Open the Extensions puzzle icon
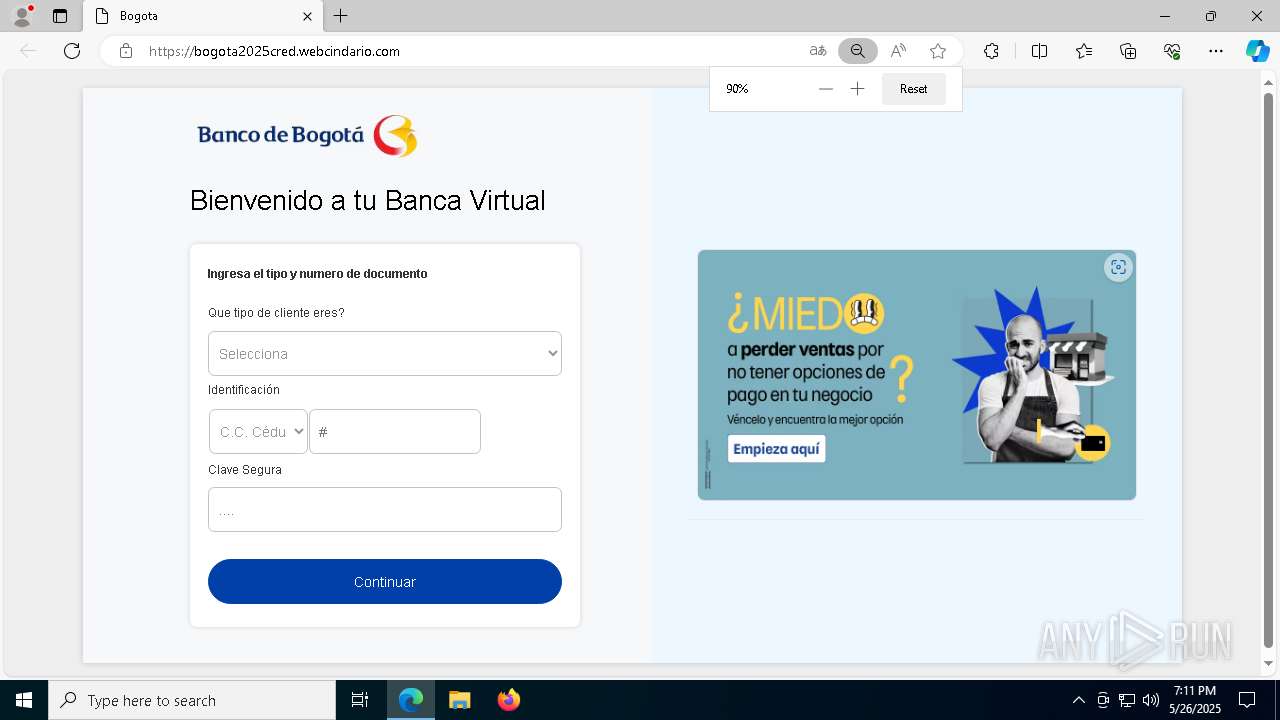This screenshot has height=720, width=1280. pos(991,51)
